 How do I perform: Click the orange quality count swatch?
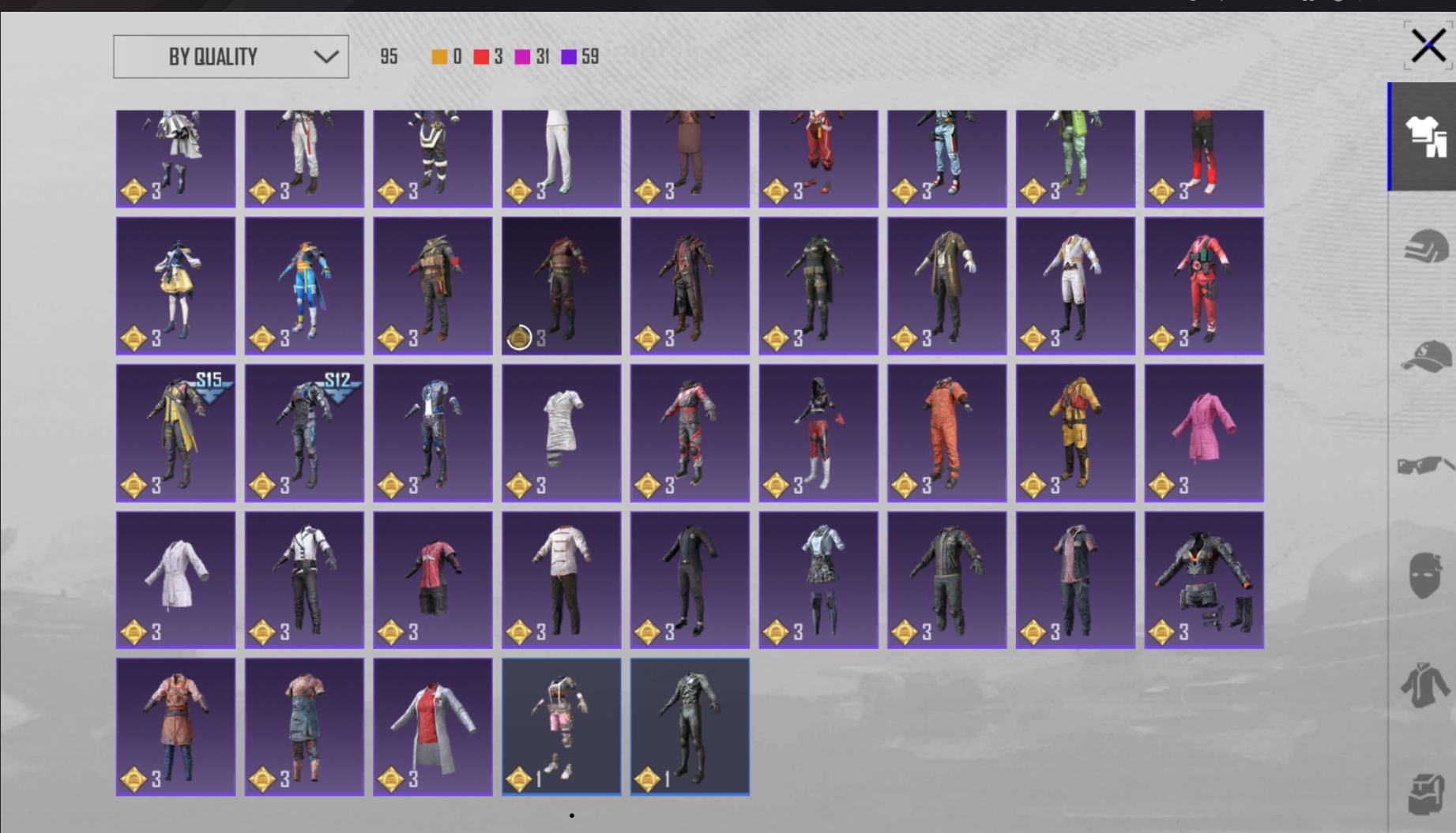(439, 57)
